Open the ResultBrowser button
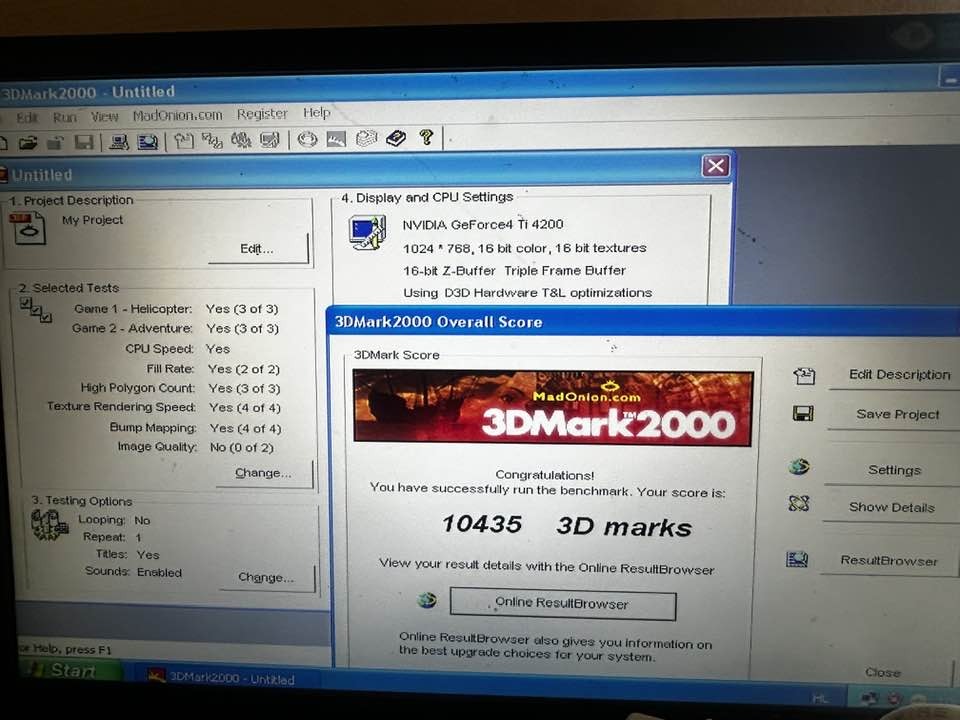 [x=888, y=561]
